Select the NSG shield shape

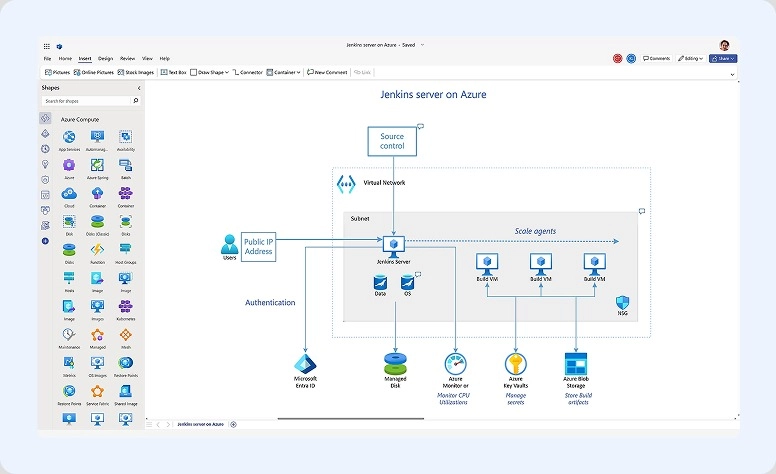click(x=622, y=305)
